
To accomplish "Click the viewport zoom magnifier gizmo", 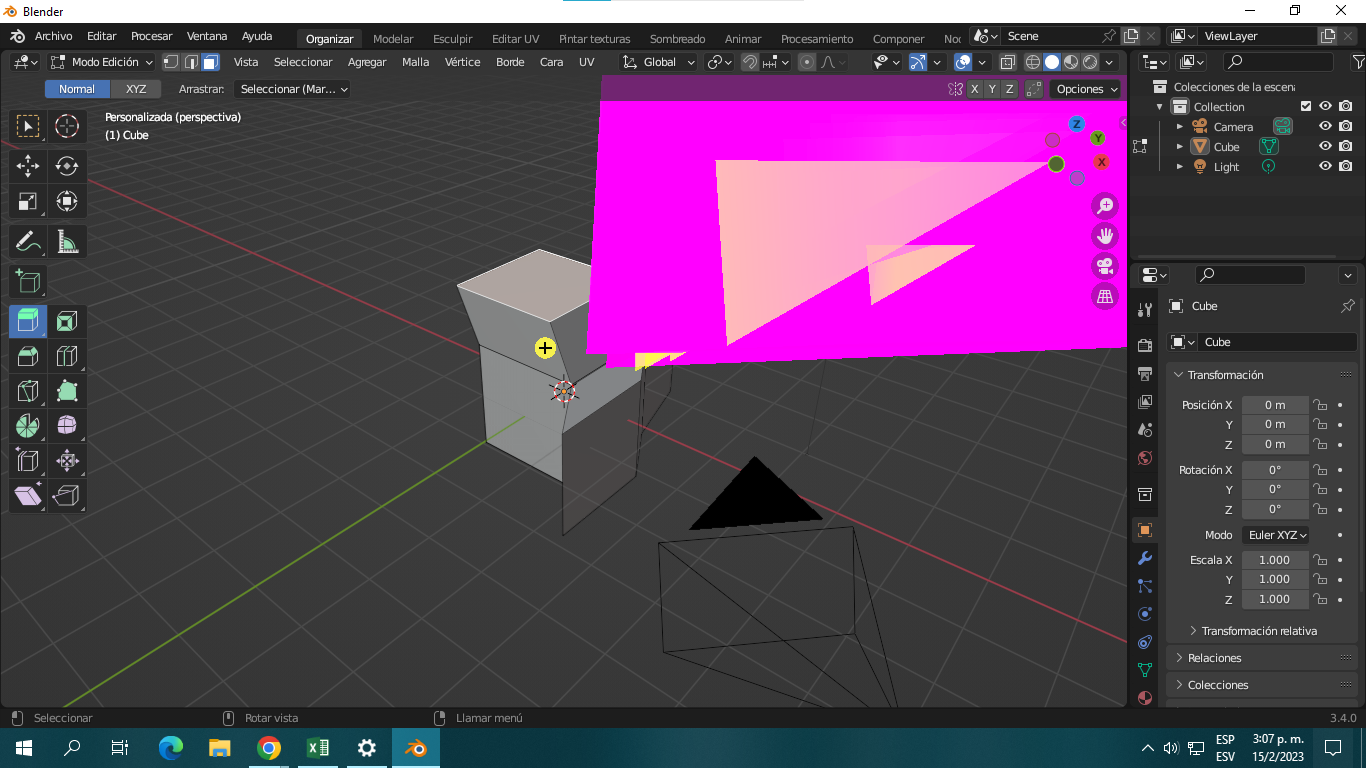I will pyautogui.click(x=1105, y=206).
